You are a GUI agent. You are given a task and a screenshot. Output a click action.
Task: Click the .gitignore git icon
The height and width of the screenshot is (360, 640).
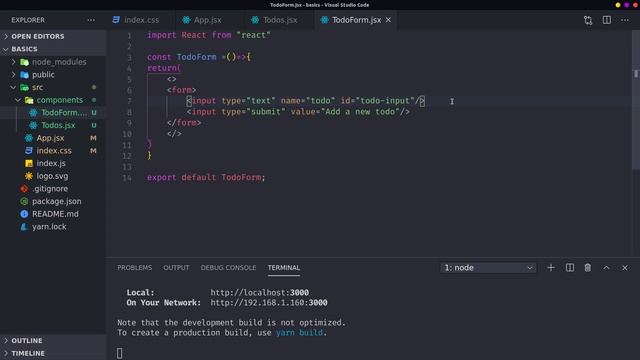click(x=24, y=189)
